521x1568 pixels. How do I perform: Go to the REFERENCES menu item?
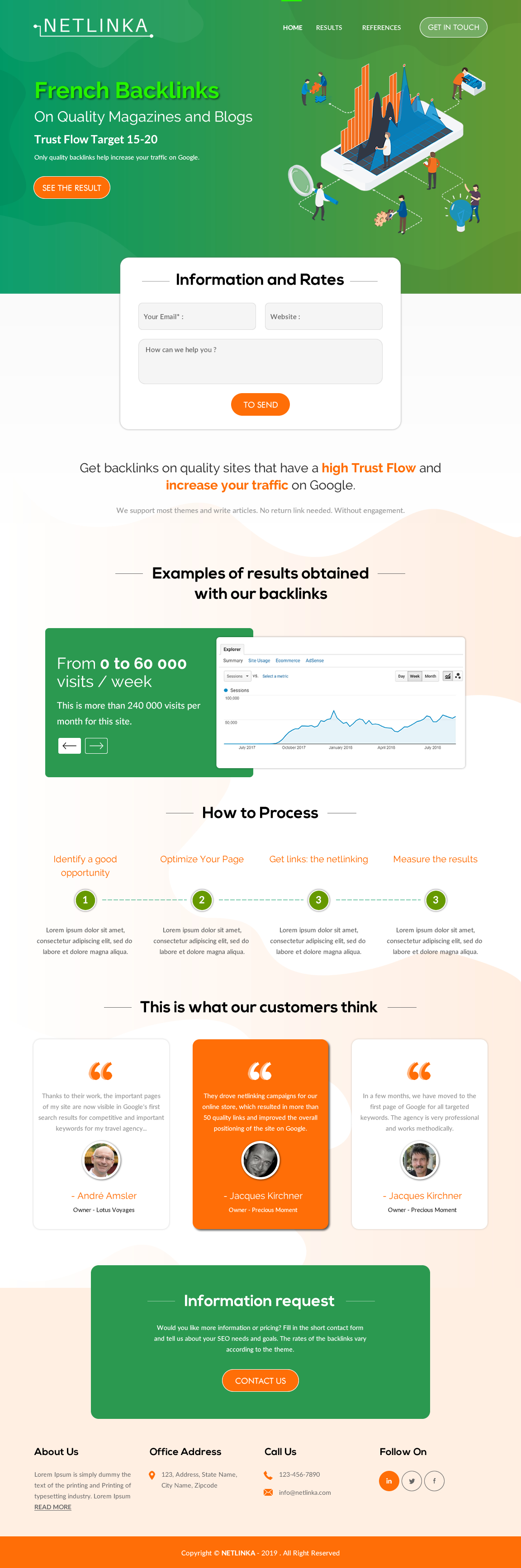pos(381,28)
